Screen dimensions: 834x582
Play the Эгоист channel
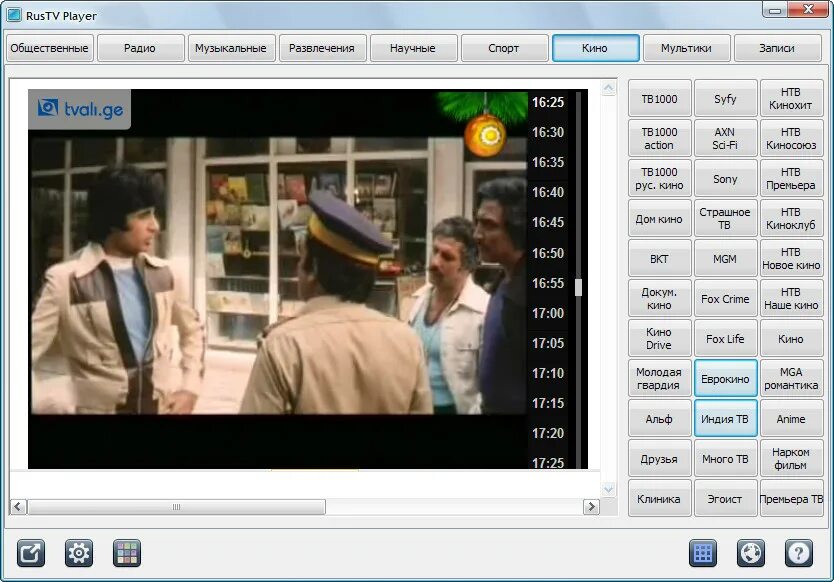pyautogui.click(x=725, y=498)
